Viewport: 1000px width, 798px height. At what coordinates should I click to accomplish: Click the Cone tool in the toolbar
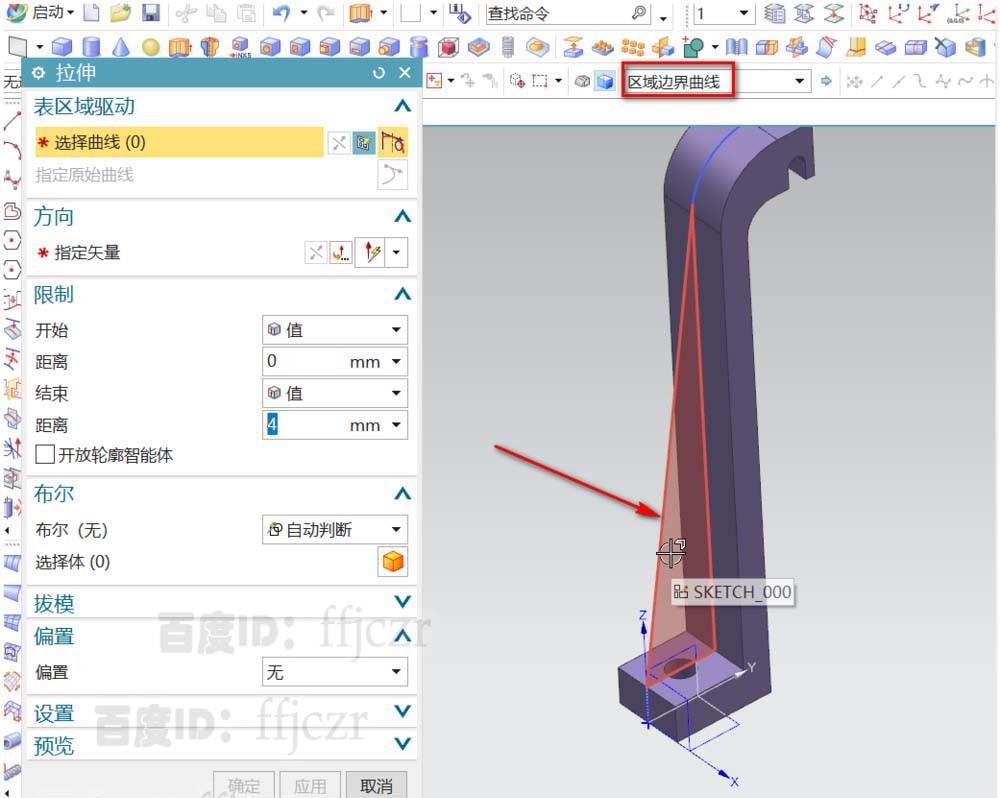click(x=120, y=47)
